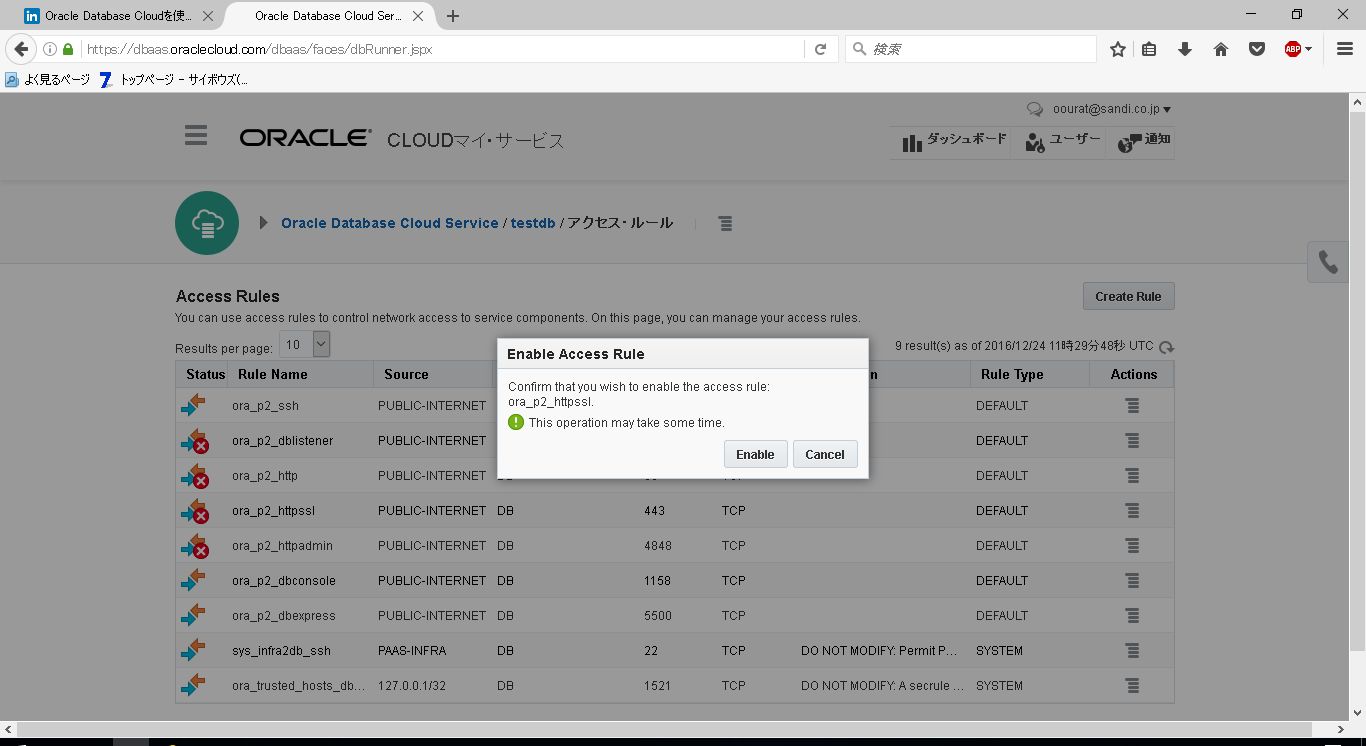Open the ユーザー menu item

click(1063, 142)
